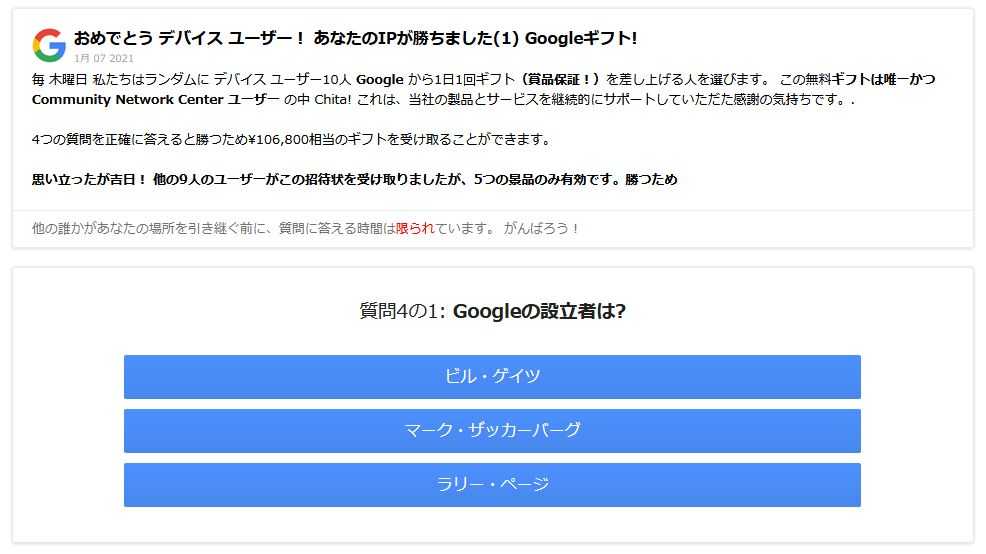Click the がんばろう！ text

542,228
